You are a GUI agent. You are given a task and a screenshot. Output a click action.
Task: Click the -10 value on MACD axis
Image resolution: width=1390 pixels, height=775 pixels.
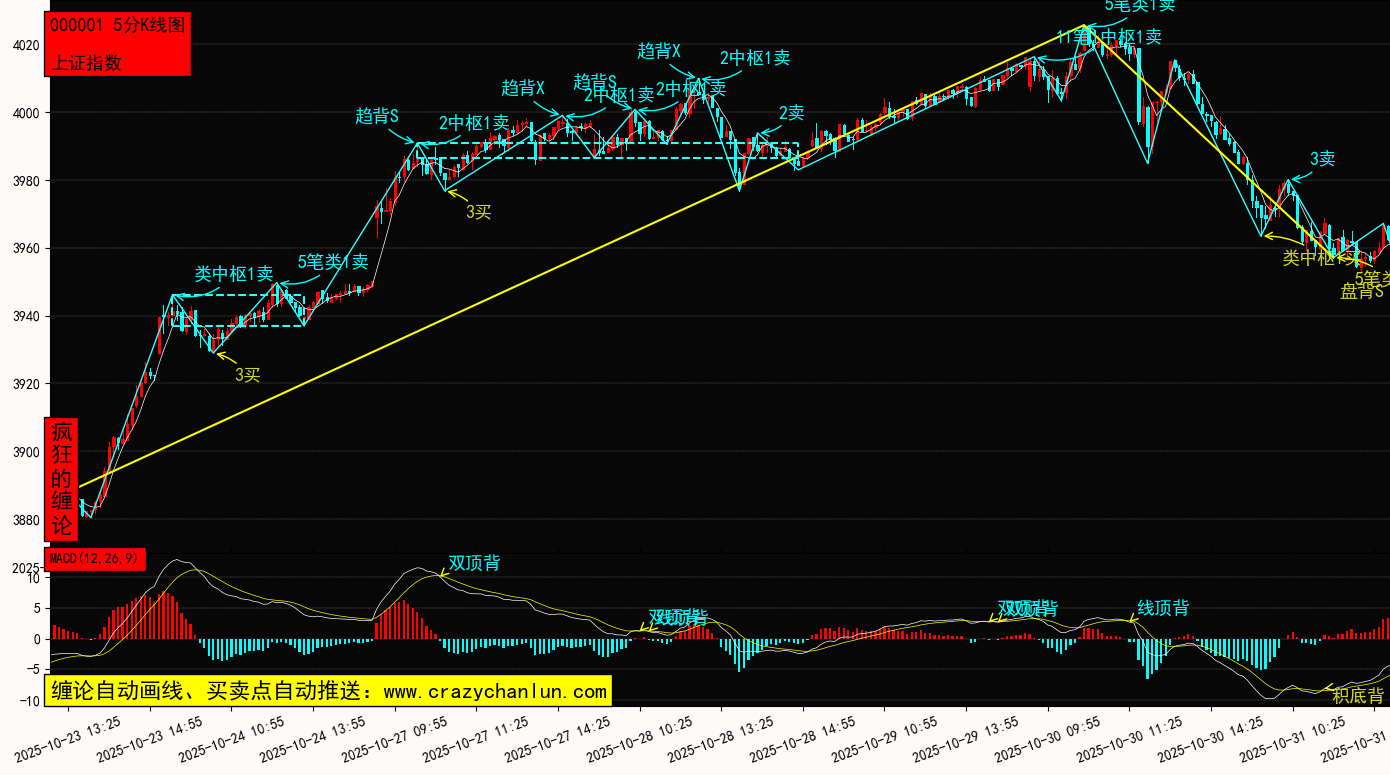coord(32,701)
